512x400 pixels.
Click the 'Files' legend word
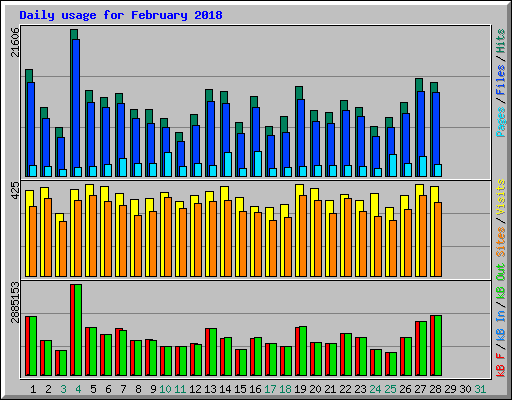click(x=501, y=80)
